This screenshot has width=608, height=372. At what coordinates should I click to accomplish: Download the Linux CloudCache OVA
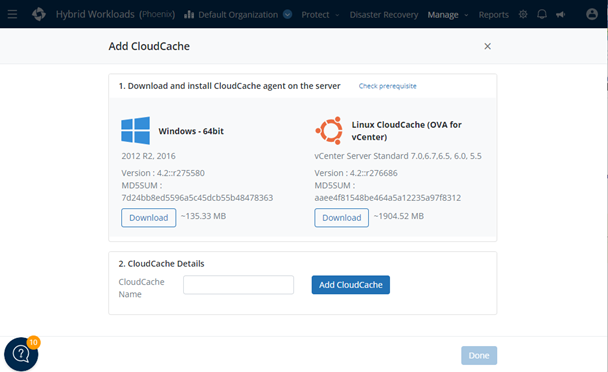pos(342,218)
